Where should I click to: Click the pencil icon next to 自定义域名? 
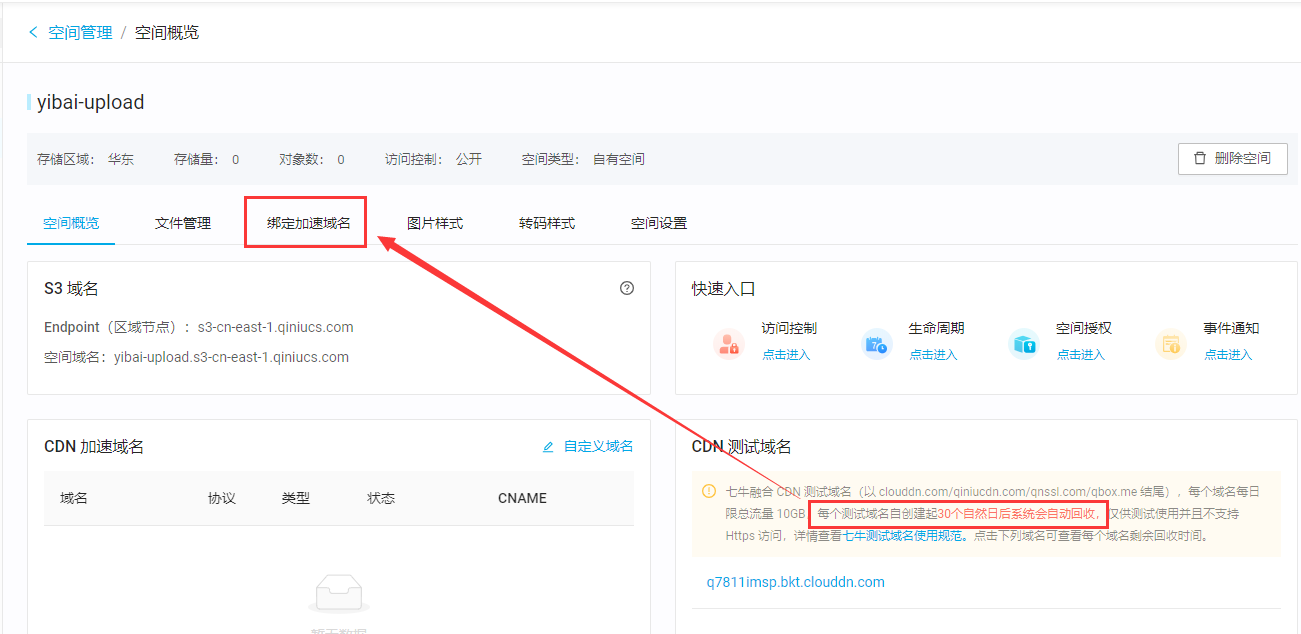pos(548,447)
